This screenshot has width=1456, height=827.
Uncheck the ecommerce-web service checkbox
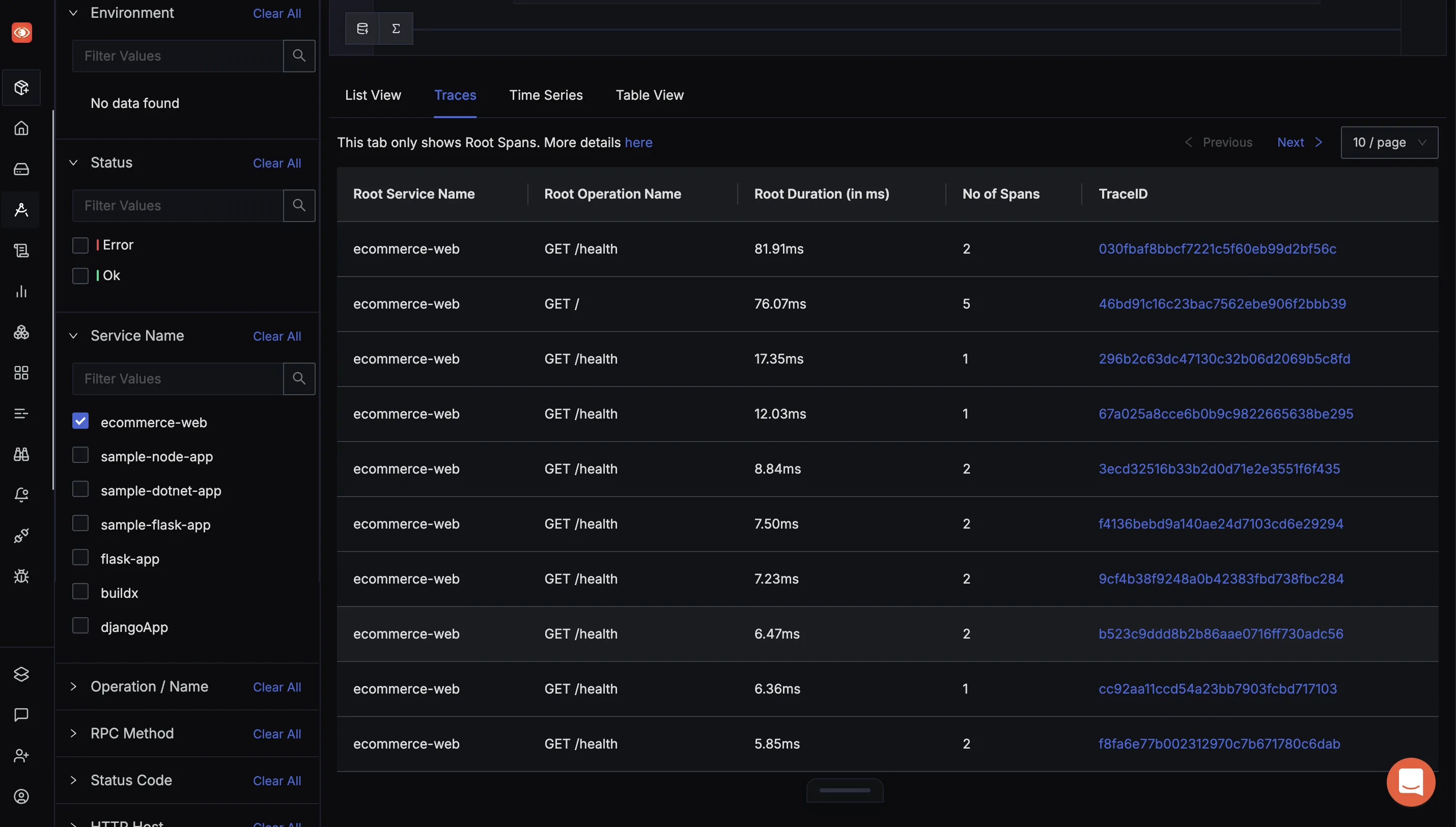tap(80, 421)
